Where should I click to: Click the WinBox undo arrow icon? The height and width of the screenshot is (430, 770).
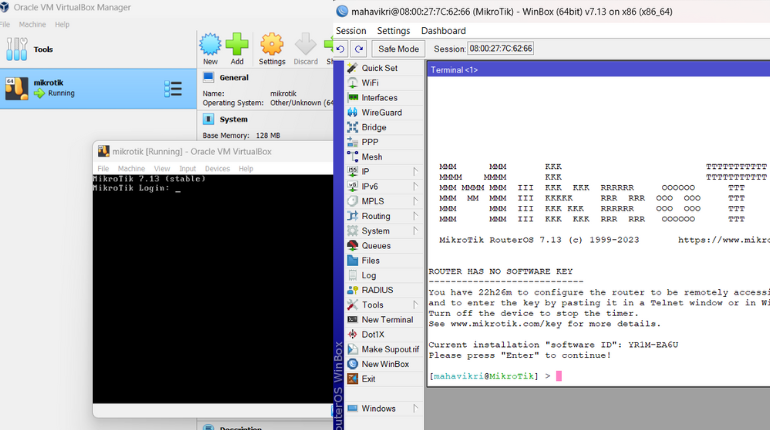click(x=341, y=49)
